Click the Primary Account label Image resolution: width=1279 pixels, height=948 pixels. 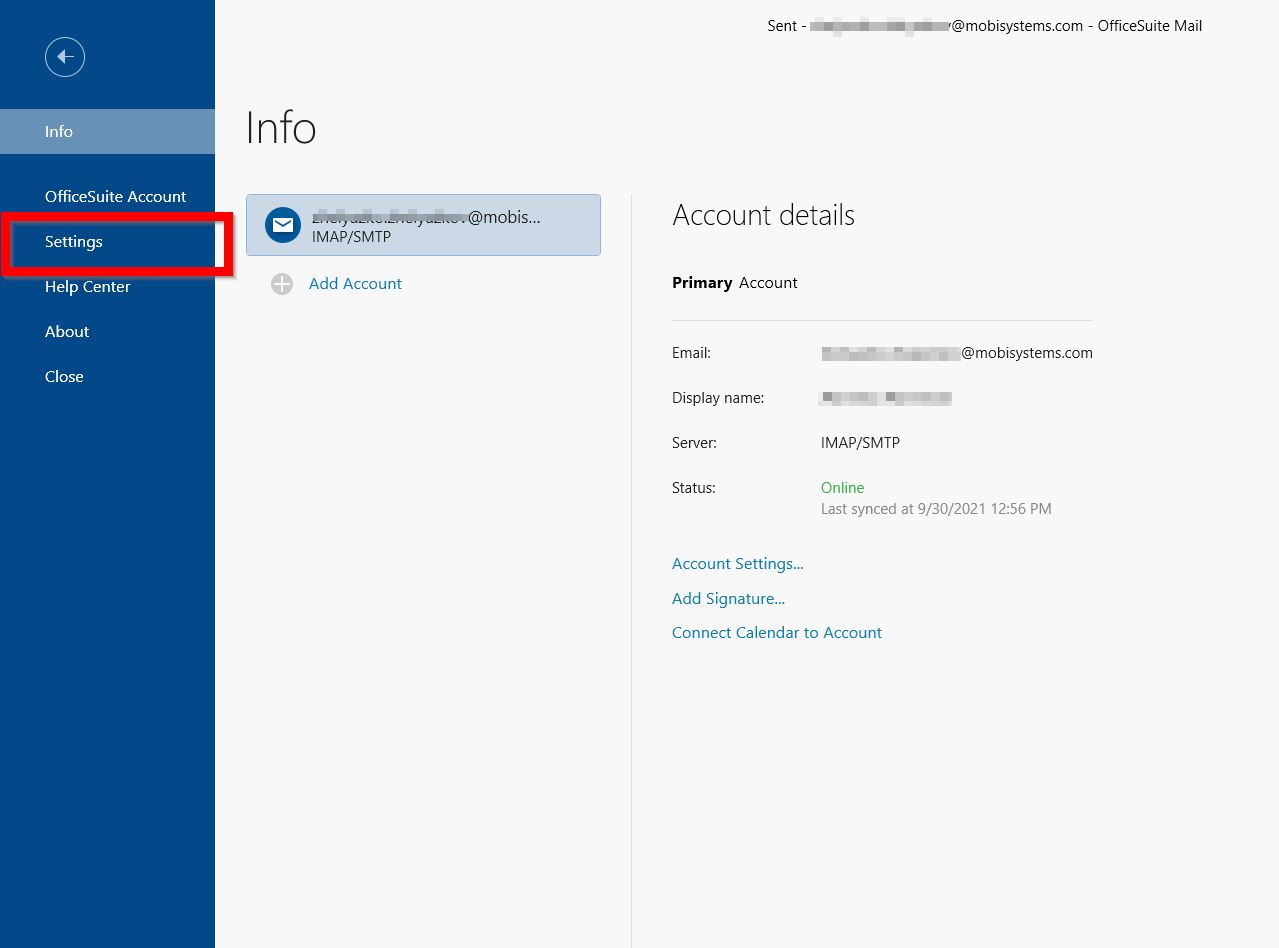(x=735, y=283)
